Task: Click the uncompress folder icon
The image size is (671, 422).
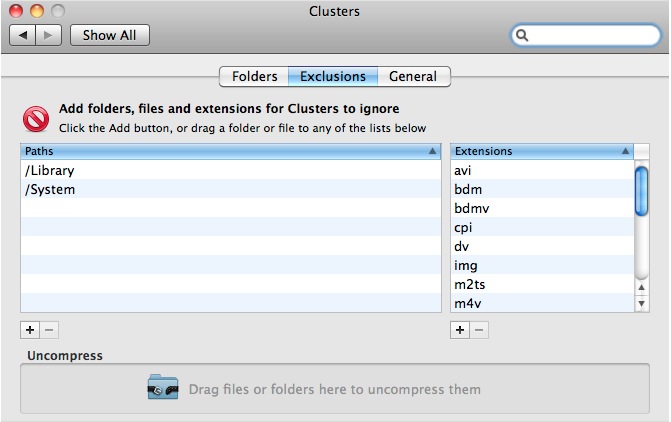Action: tap(163, 389)
